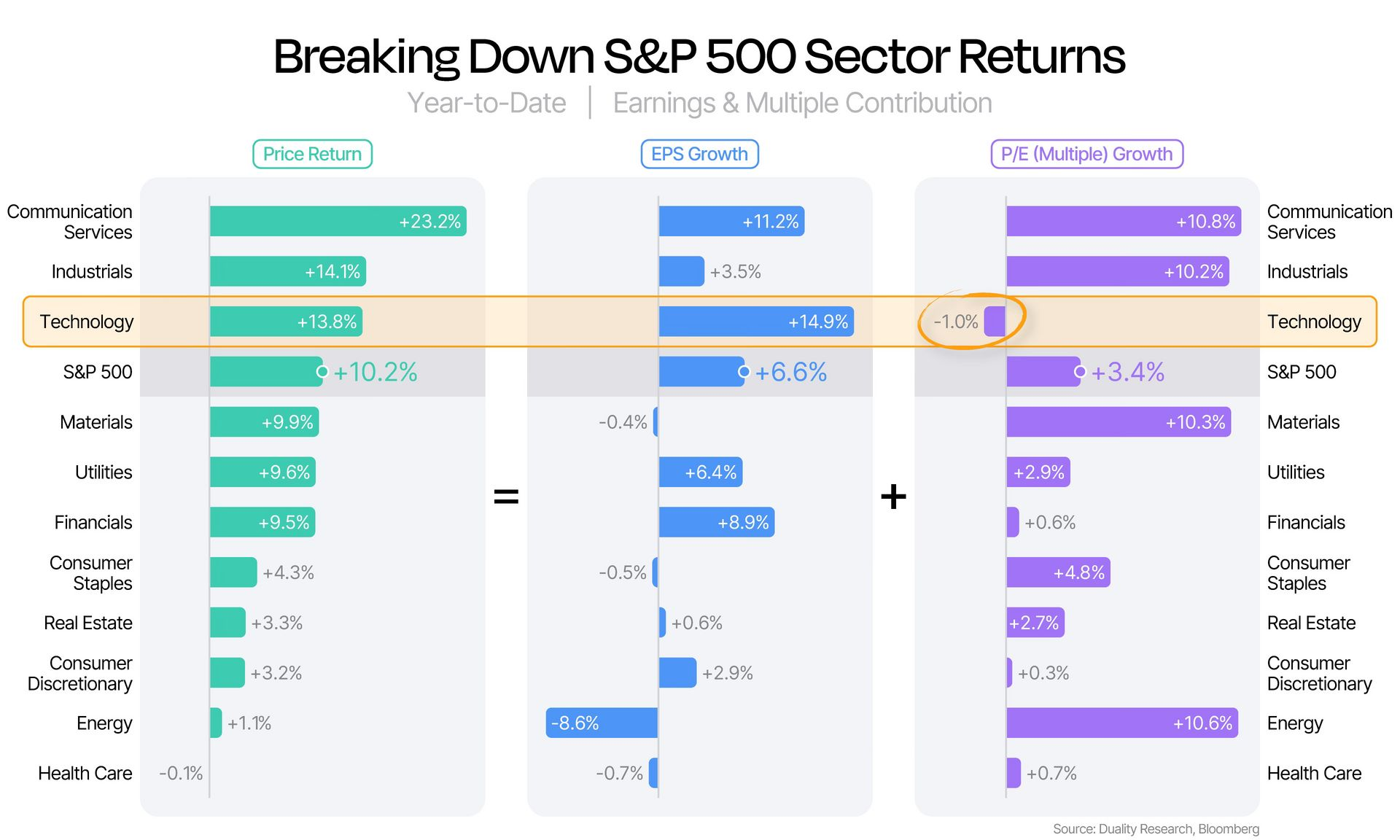Click the Price Return header label

point(312,154)
